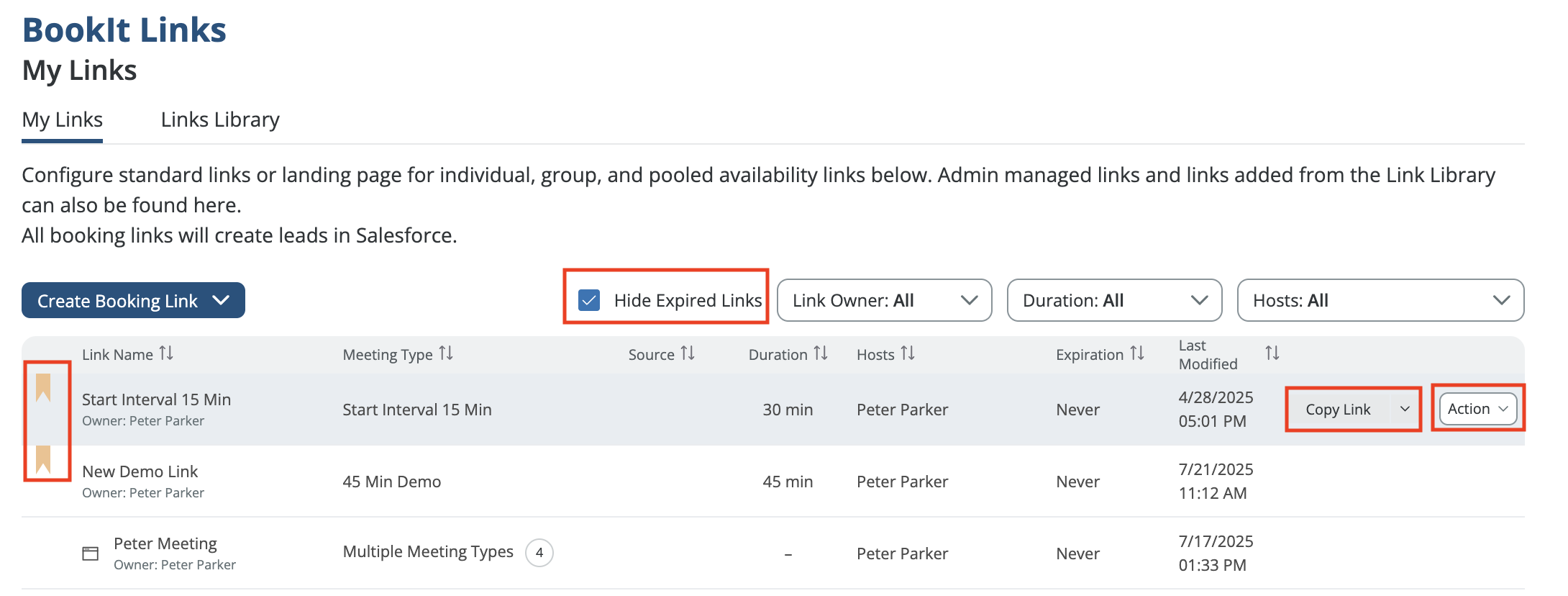Screen dimensions: 1568x596
Task: Click bookmark icon beside Start Interval 15 Min
Action: (43, 388)
